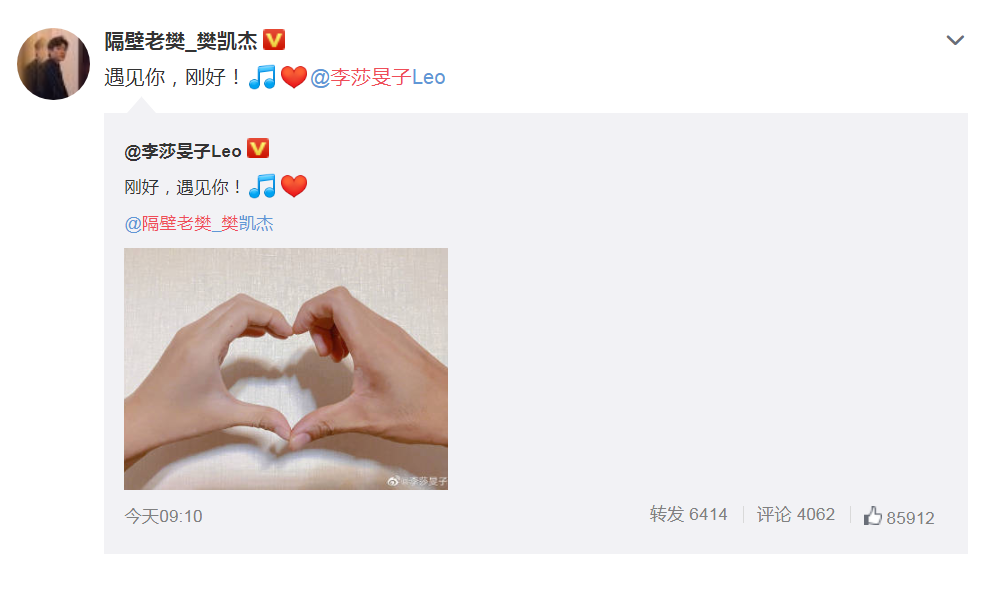Like the post with thumbs-up icon
The height and width of the screenshot is (604, 985).
coord(873,516)
